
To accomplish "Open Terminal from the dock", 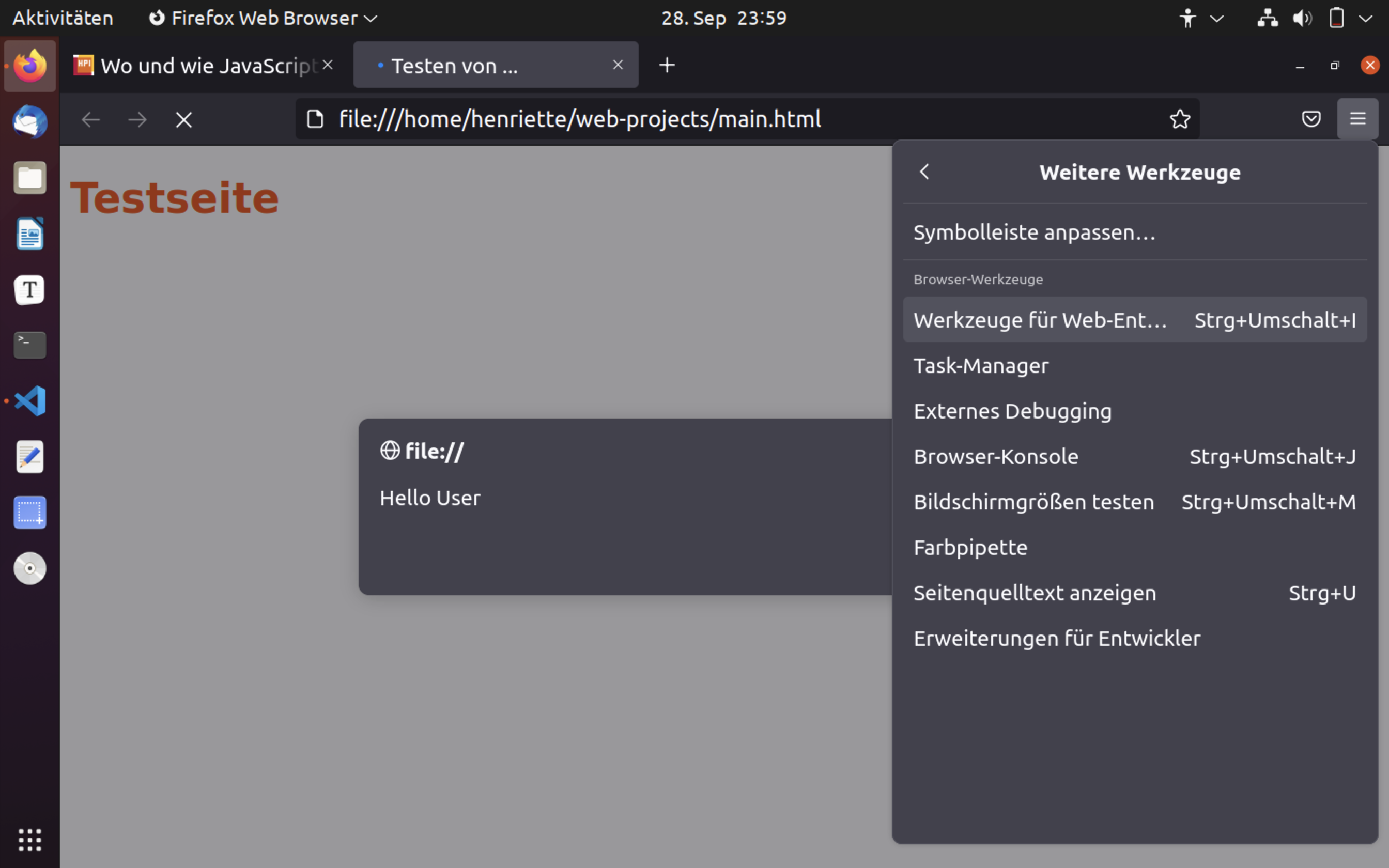I will (x=30, y=345).
